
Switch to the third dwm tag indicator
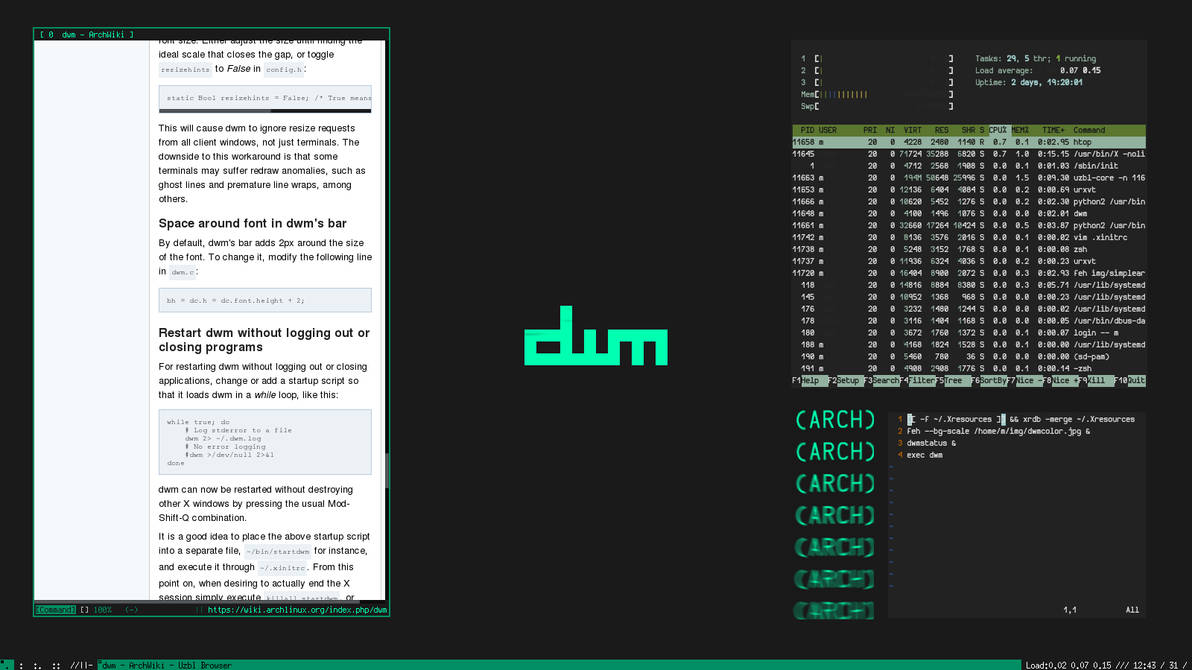38,665
